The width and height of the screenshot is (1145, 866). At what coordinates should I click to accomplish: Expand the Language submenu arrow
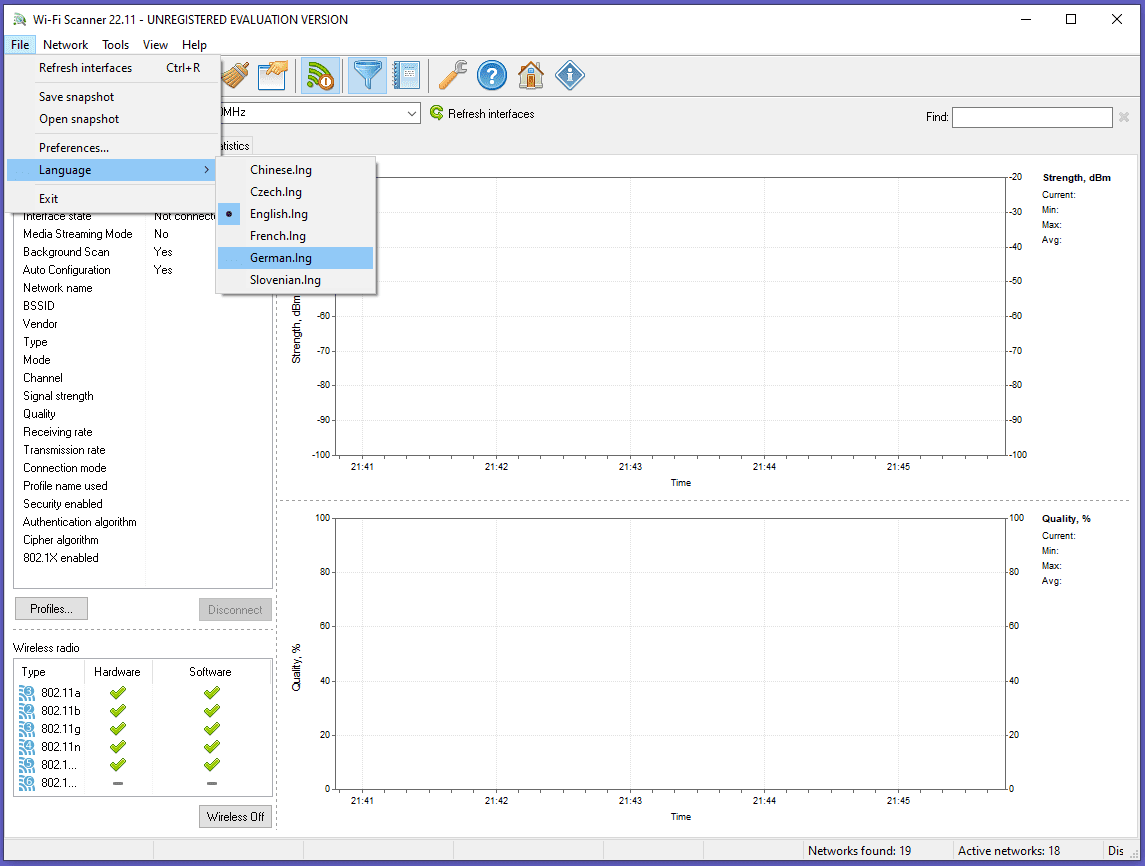point(207,169)
